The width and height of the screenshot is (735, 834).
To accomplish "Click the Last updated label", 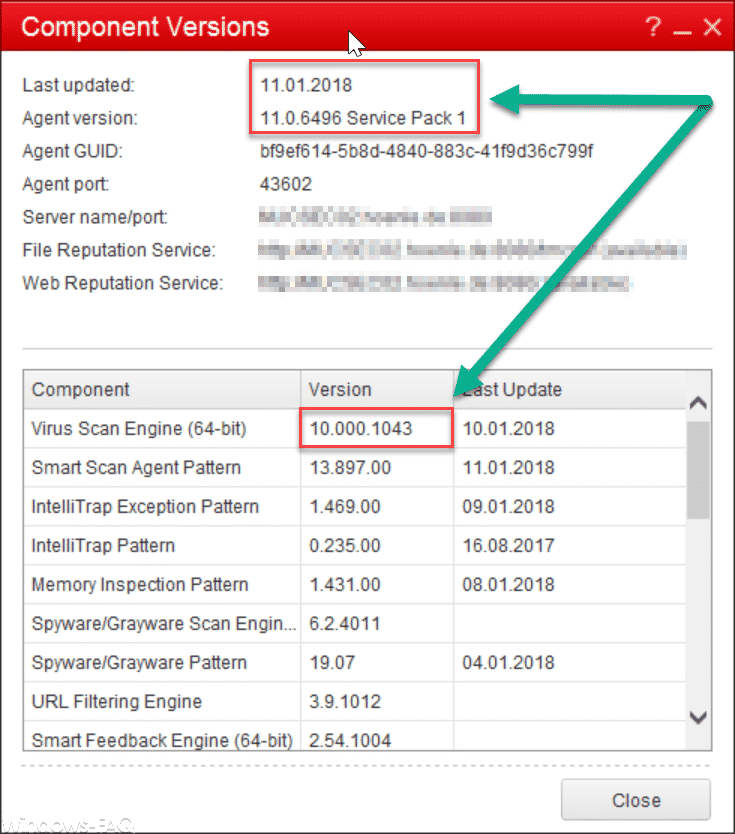I will [79, 85].
